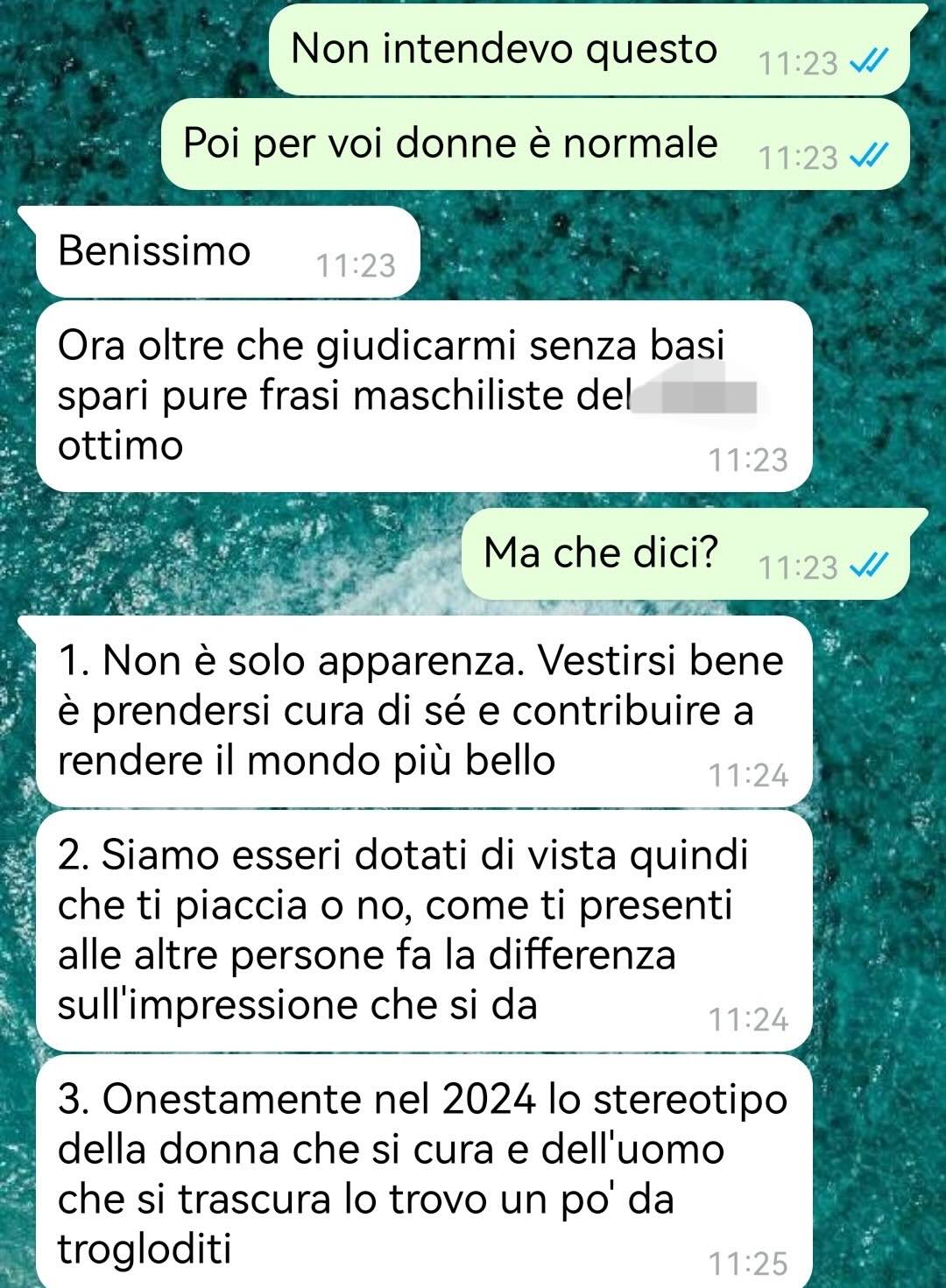
Task: Click the 11:23 timestamp under the word 'ottimo'
Action: tap(748, 459)
